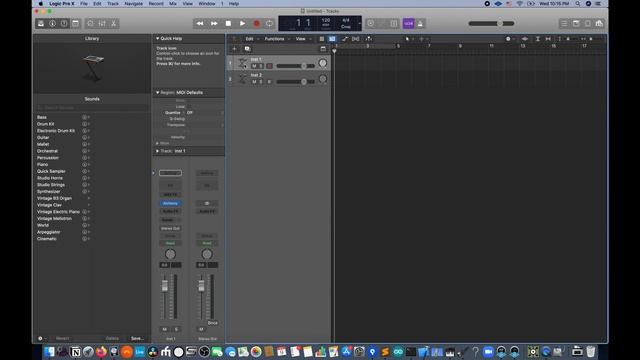This screenshot has height=360, width=640.
Task: Open Spotlight search in menu bar
Action: click(578, 4)
